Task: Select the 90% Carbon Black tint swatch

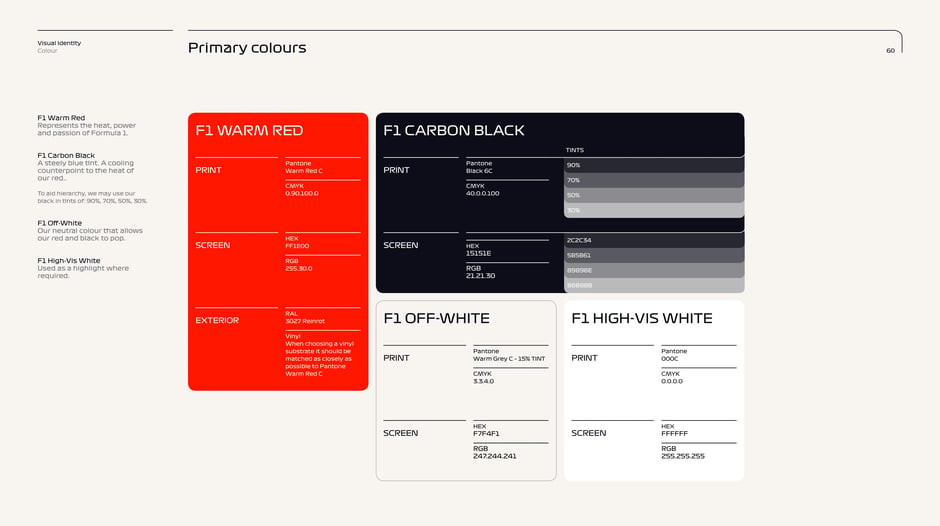Action: point(654,165)
